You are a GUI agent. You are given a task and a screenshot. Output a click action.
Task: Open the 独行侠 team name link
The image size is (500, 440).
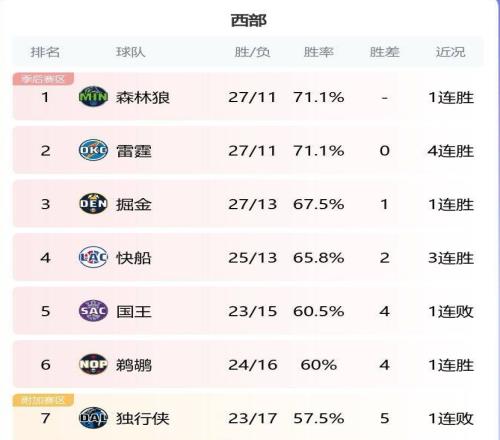143,419
